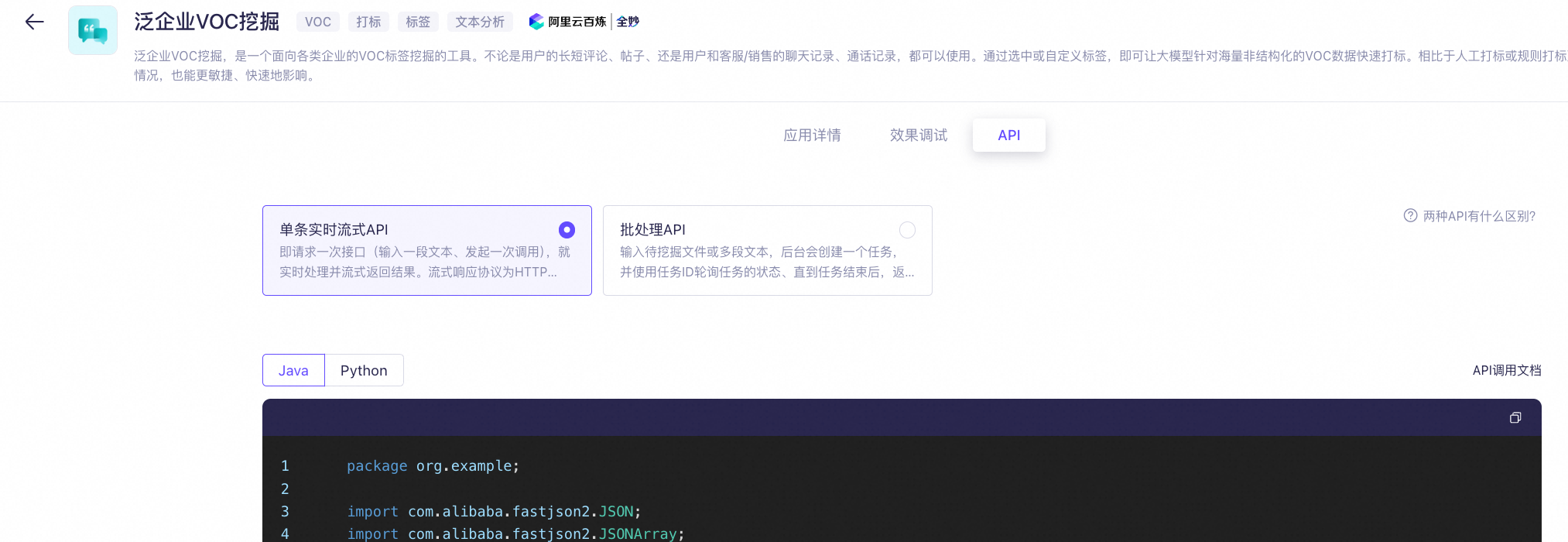1568x542 pixels.
Task: Click the 阿里云百炼 logo icon
Action: 536,22
